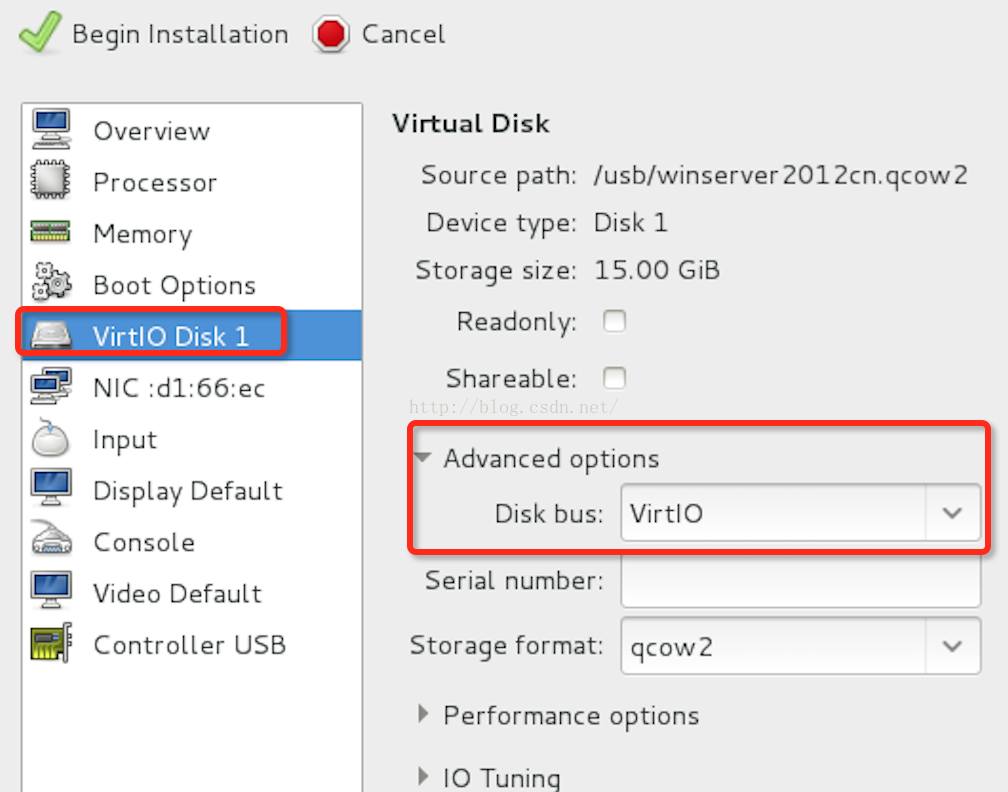
Task: Open the Disk bus VirtIO dropdown
Action: coord(800,513)
